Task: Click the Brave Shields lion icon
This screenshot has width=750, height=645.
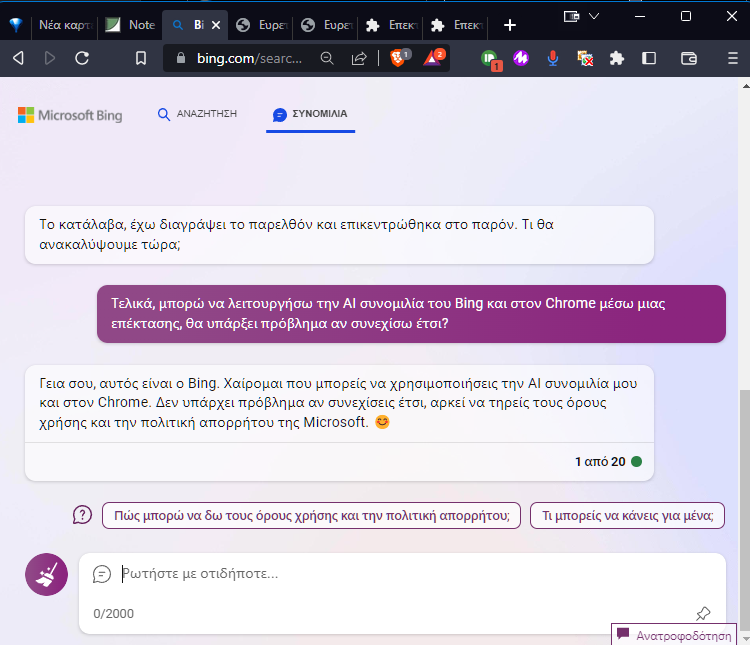Action: click(398, 58)
